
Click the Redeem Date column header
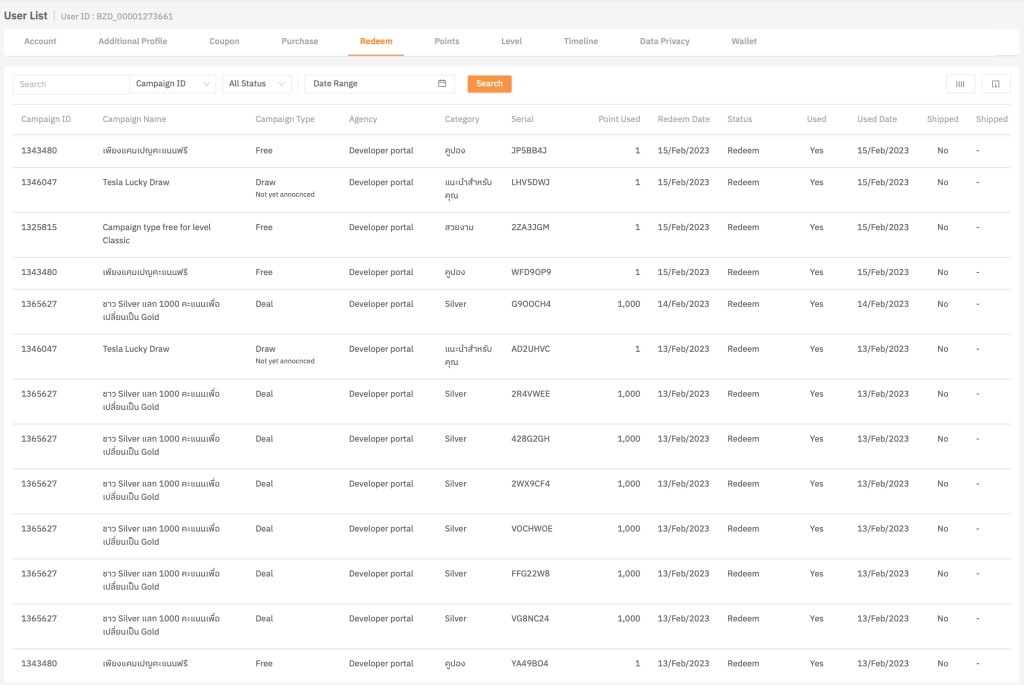[x=683, y=118]
